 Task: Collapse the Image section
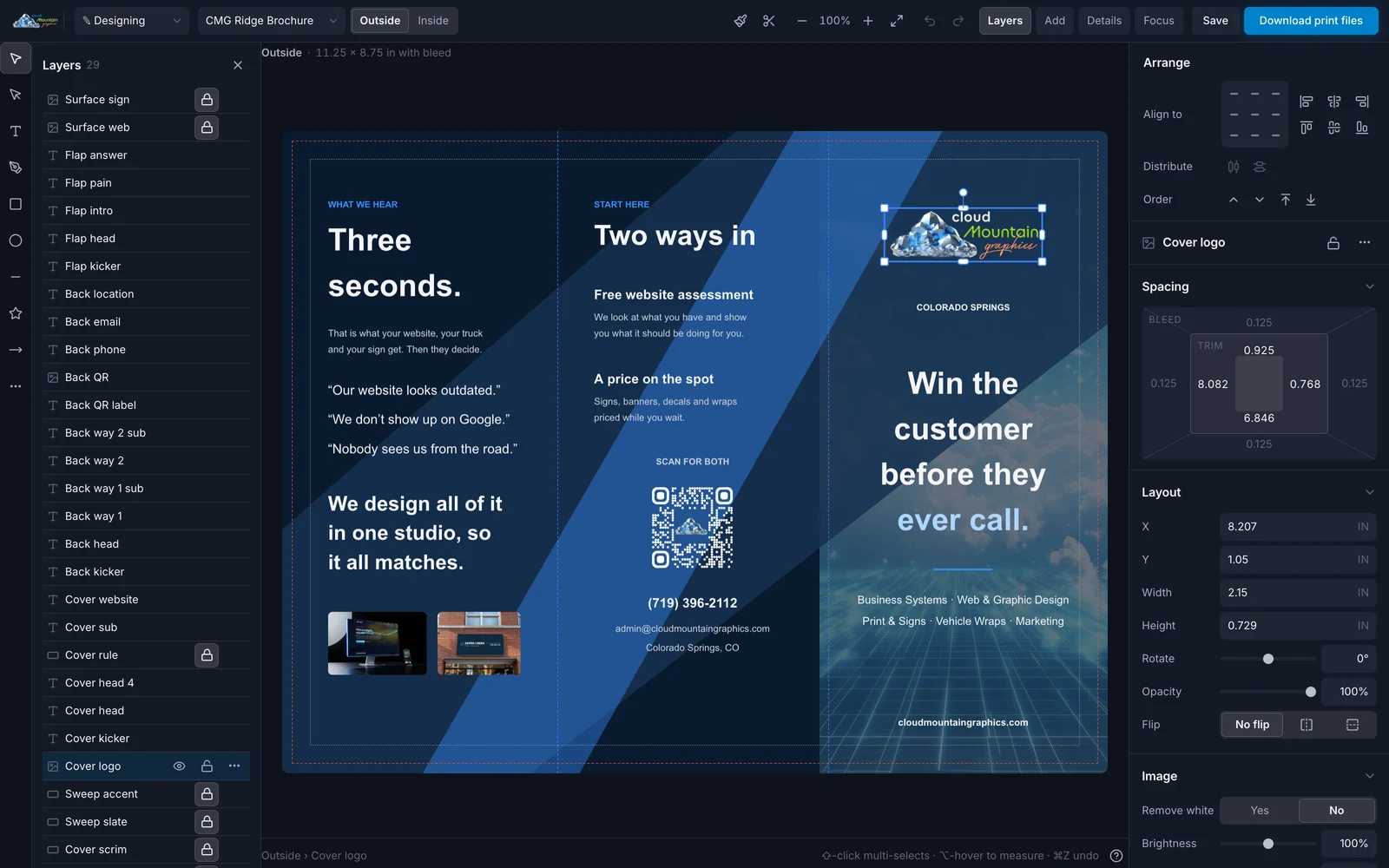point(1369,777)
